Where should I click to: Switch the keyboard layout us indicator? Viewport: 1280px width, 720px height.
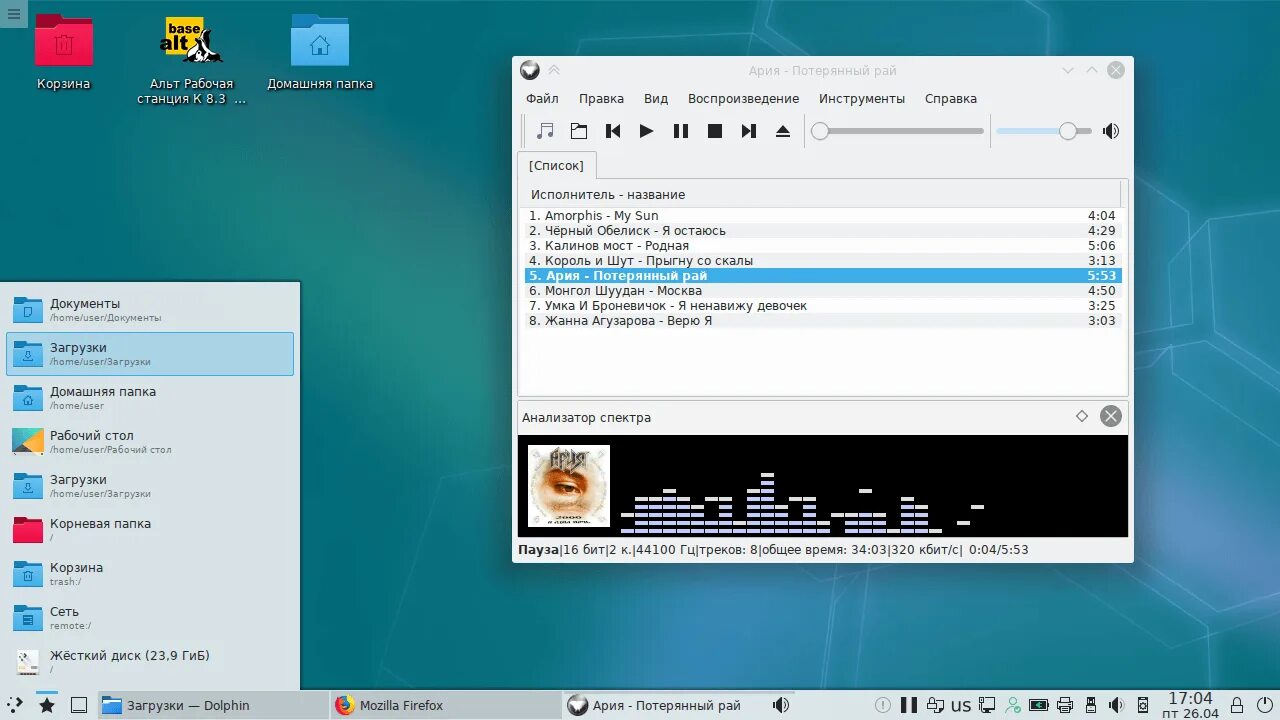(961, 705)
